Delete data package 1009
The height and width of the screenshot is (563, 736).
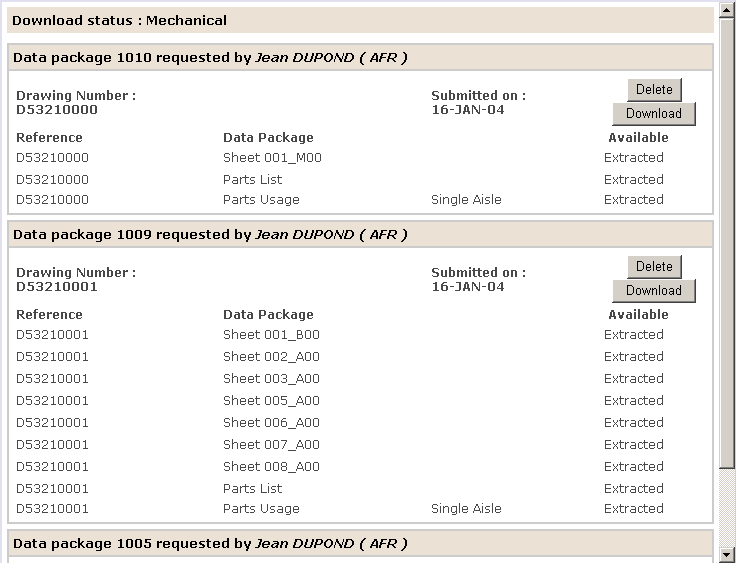654,266
